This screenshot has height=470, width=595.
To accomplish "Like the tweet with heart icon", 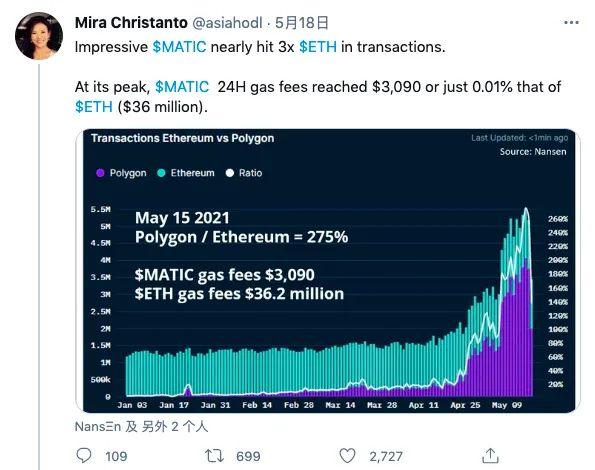I will 347,456.
